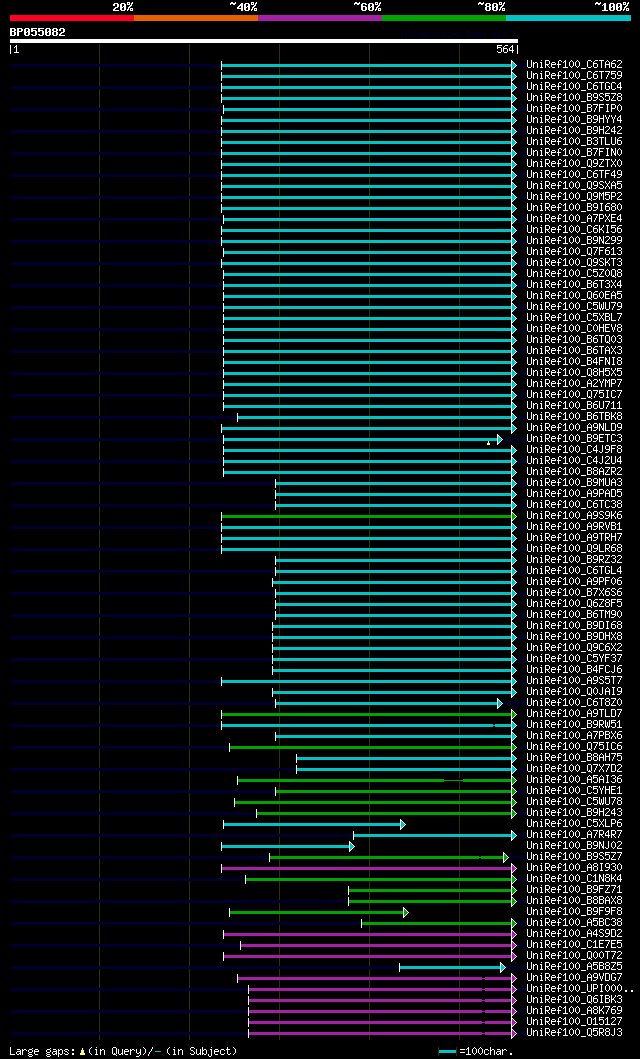This screenshot has height=1059, width=640.
Task: Open hit UniRef100_C4J9F8
Action: (x=575, y=450)
